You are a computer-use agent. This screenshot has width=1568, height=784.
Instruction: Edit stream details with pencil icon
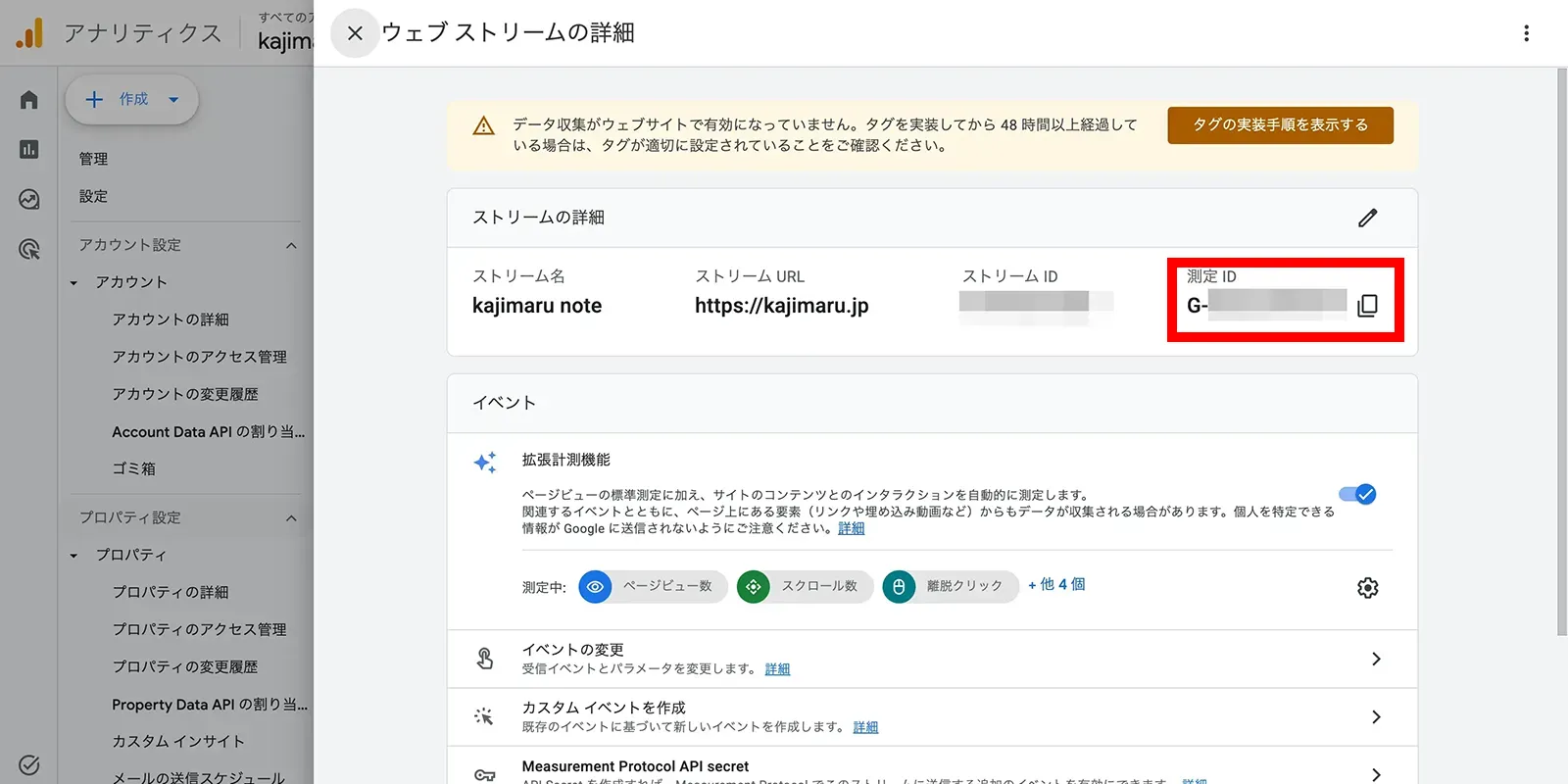(x=1368, y=218)
